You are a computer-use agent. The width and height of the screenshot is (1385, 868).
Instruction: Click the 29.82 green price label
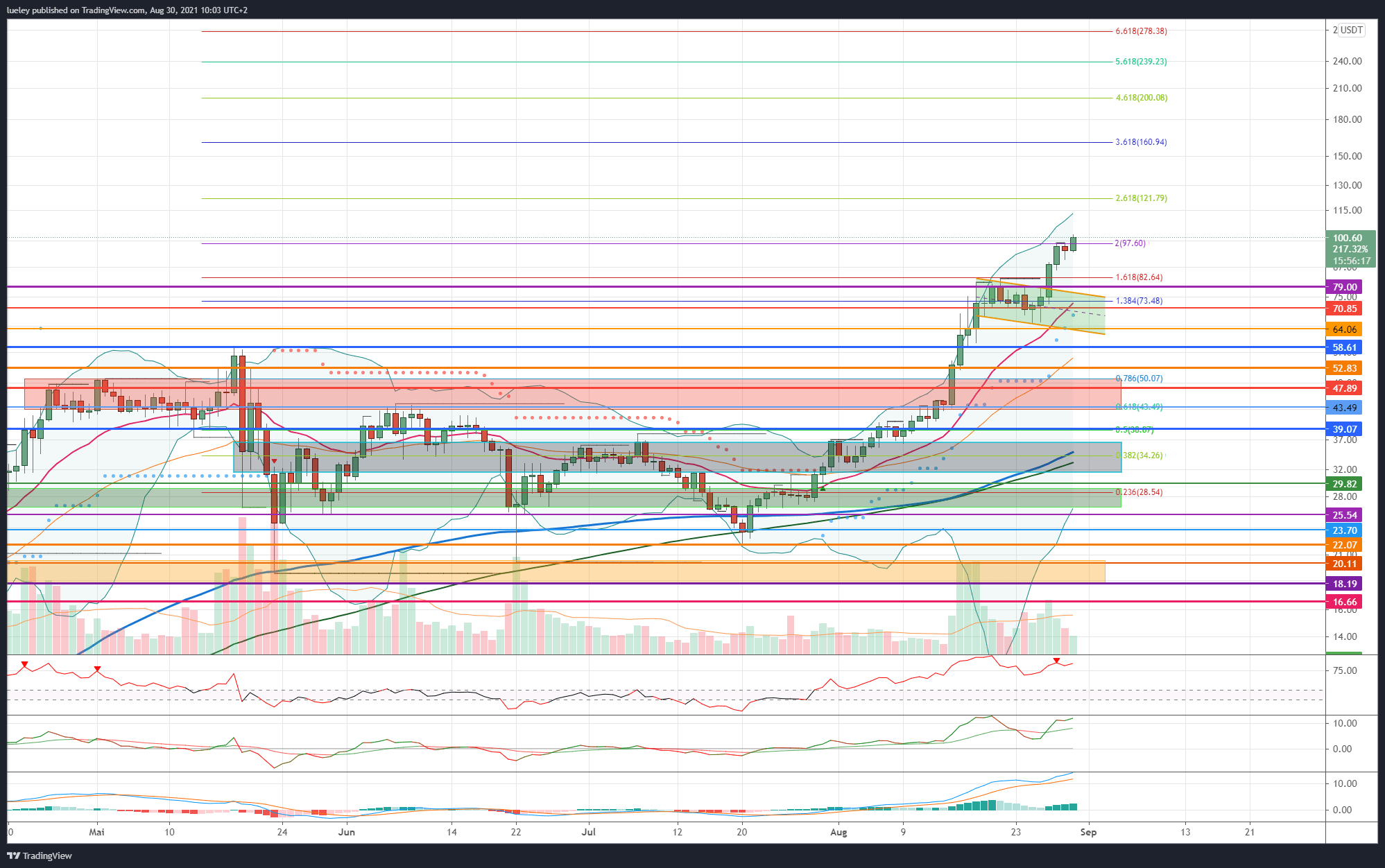1344,484
